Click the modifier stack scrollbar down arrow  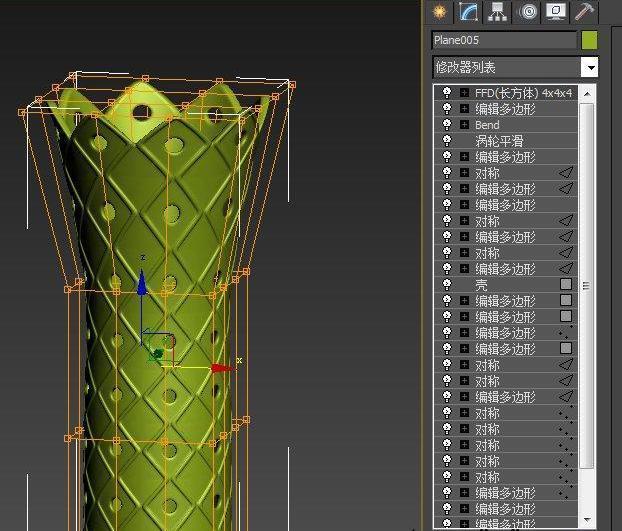point(587,519)
